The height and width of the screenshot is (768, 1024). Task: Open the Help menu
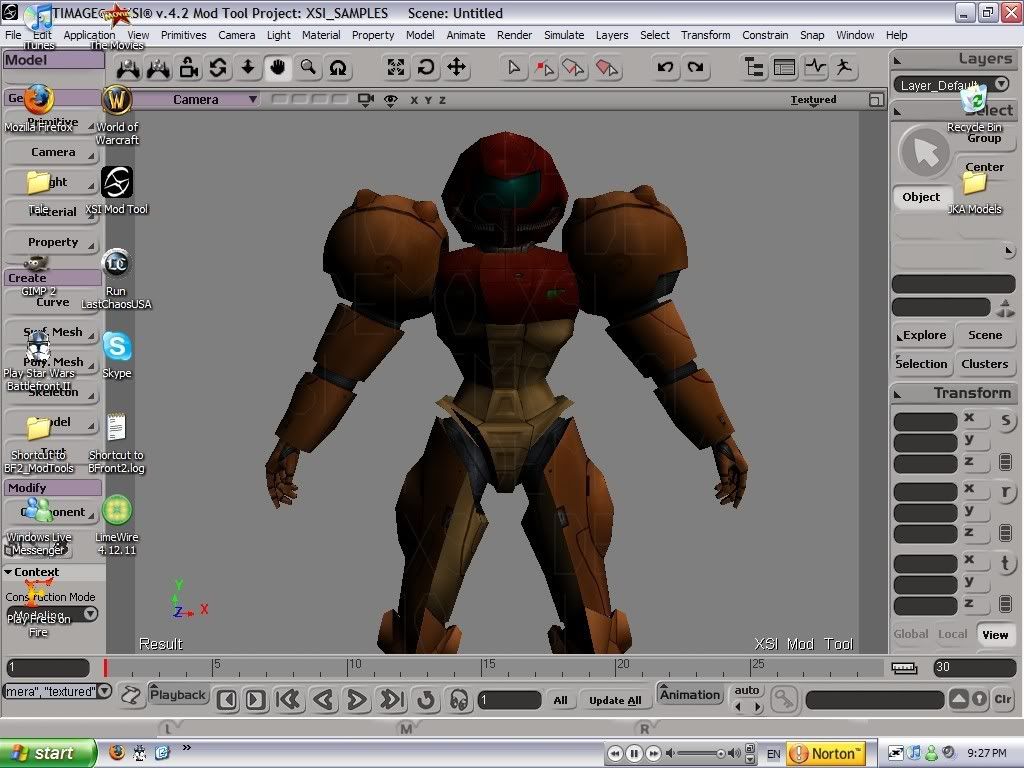click(x=896, y=35)
